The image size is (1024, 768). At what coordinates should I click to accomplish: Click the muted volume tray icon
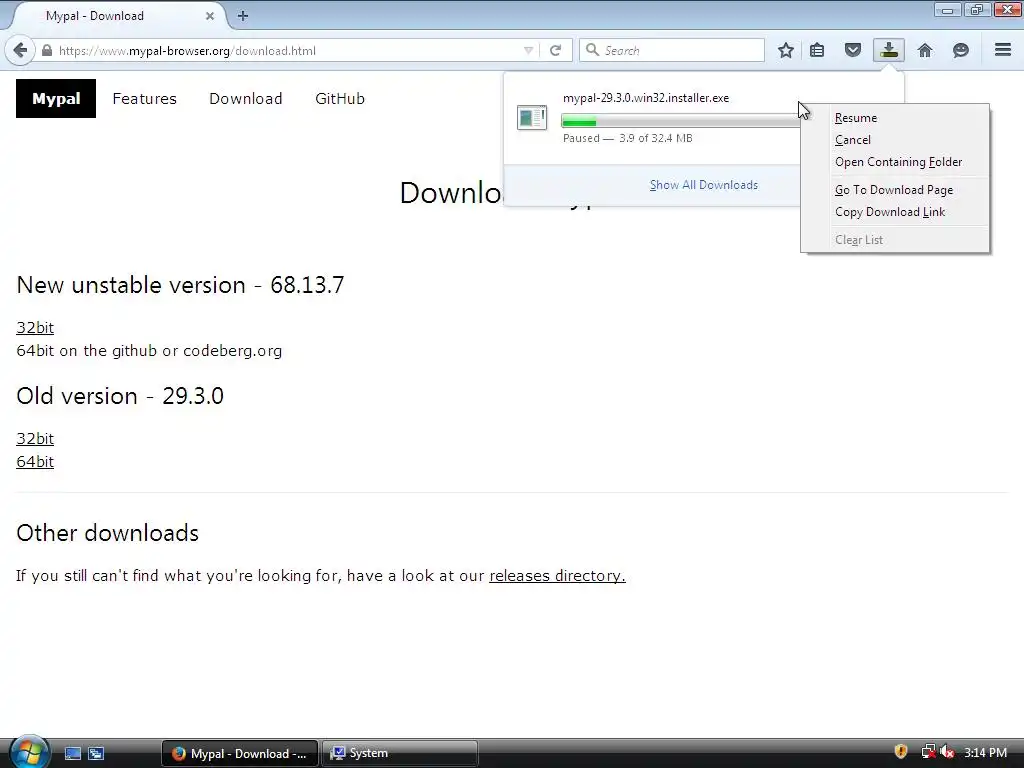[946, 752]
